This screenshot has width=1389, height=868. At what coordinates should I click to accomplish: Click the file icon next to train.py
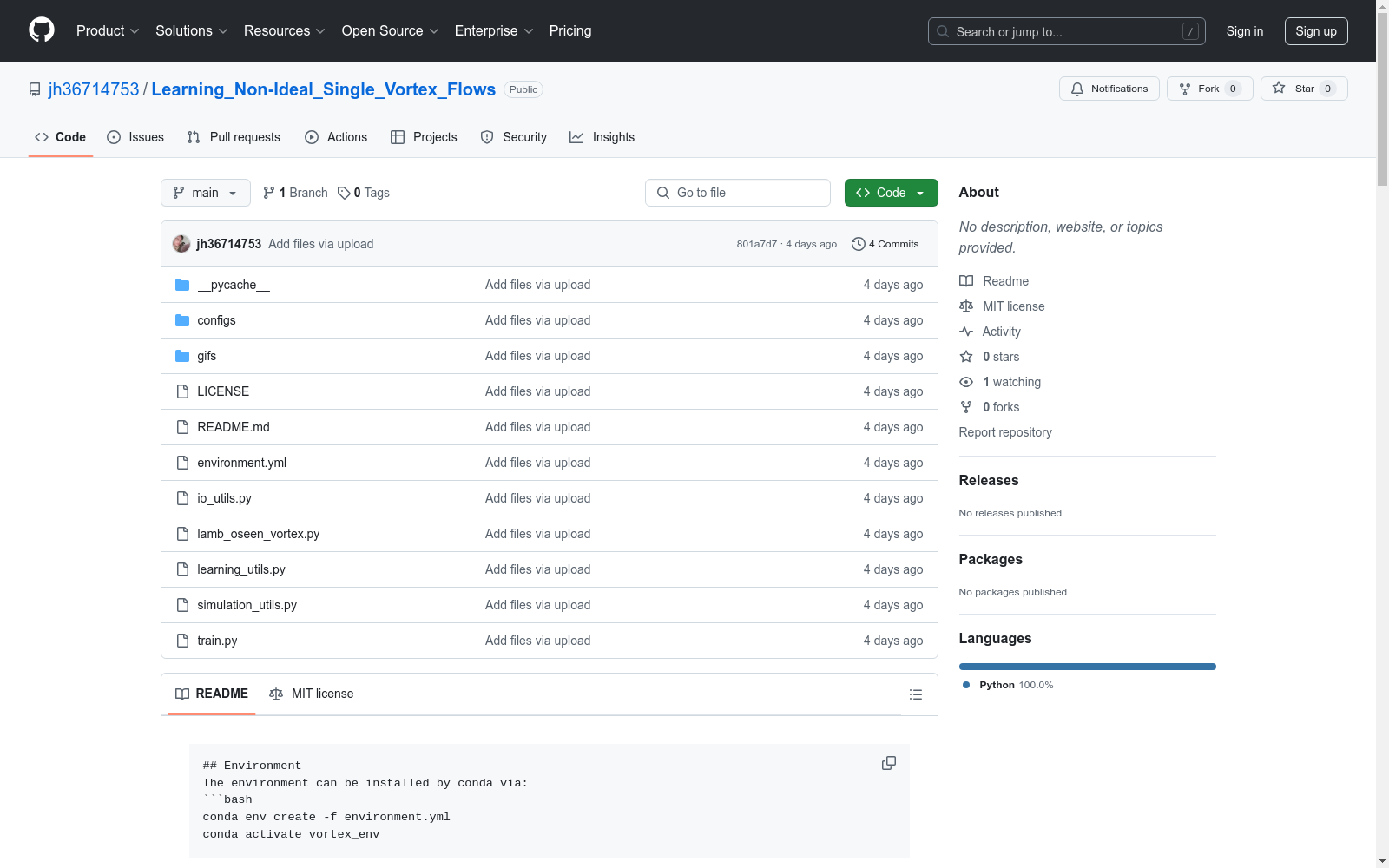pos(182,641)
